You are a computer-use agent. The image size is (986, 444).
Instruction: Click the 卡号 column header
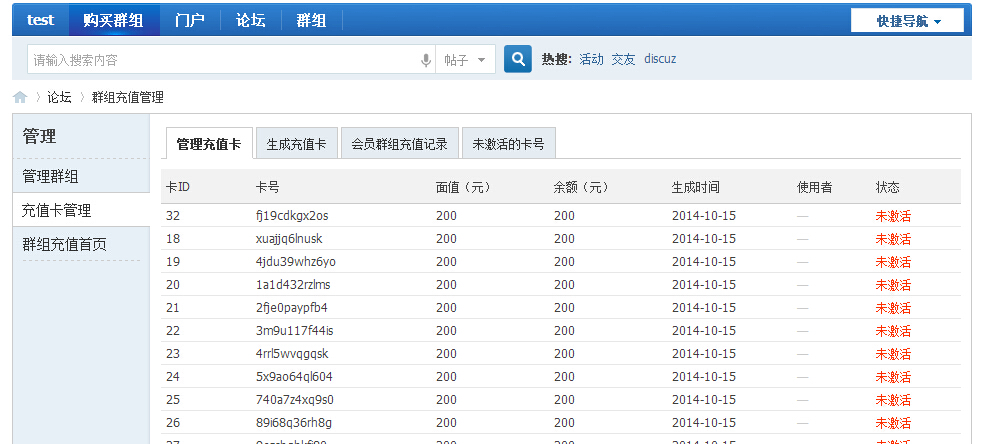pos(268,187)
